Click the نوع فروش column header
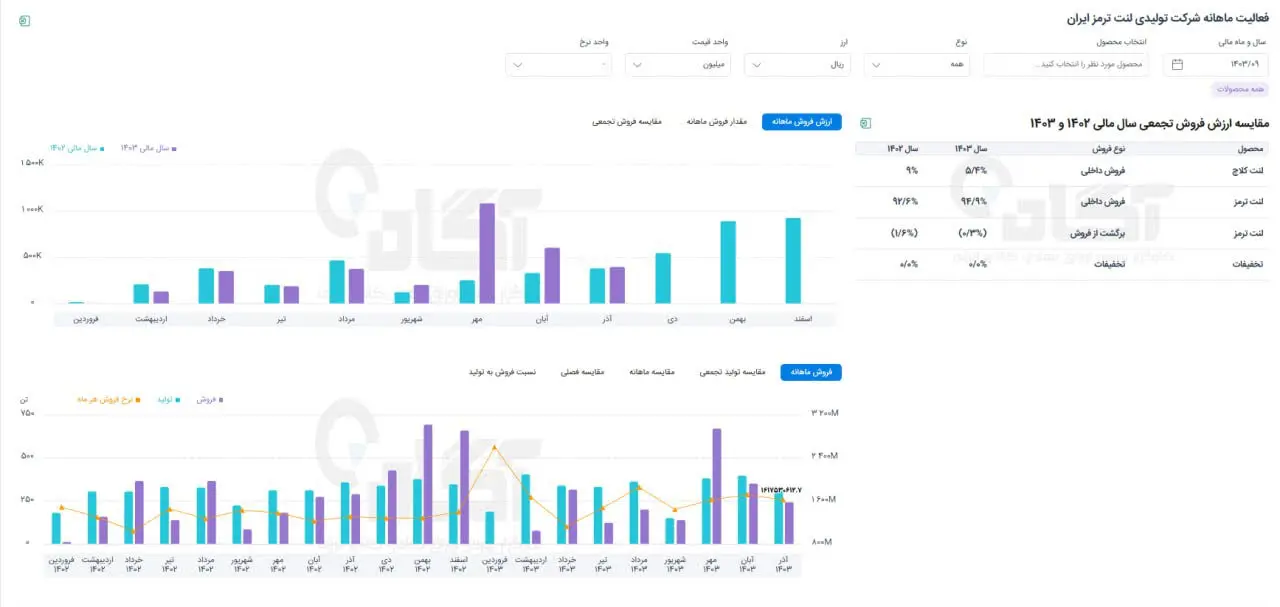Image resolution: width=1280 pixels, height=607 pixels. pos(1106,148)
